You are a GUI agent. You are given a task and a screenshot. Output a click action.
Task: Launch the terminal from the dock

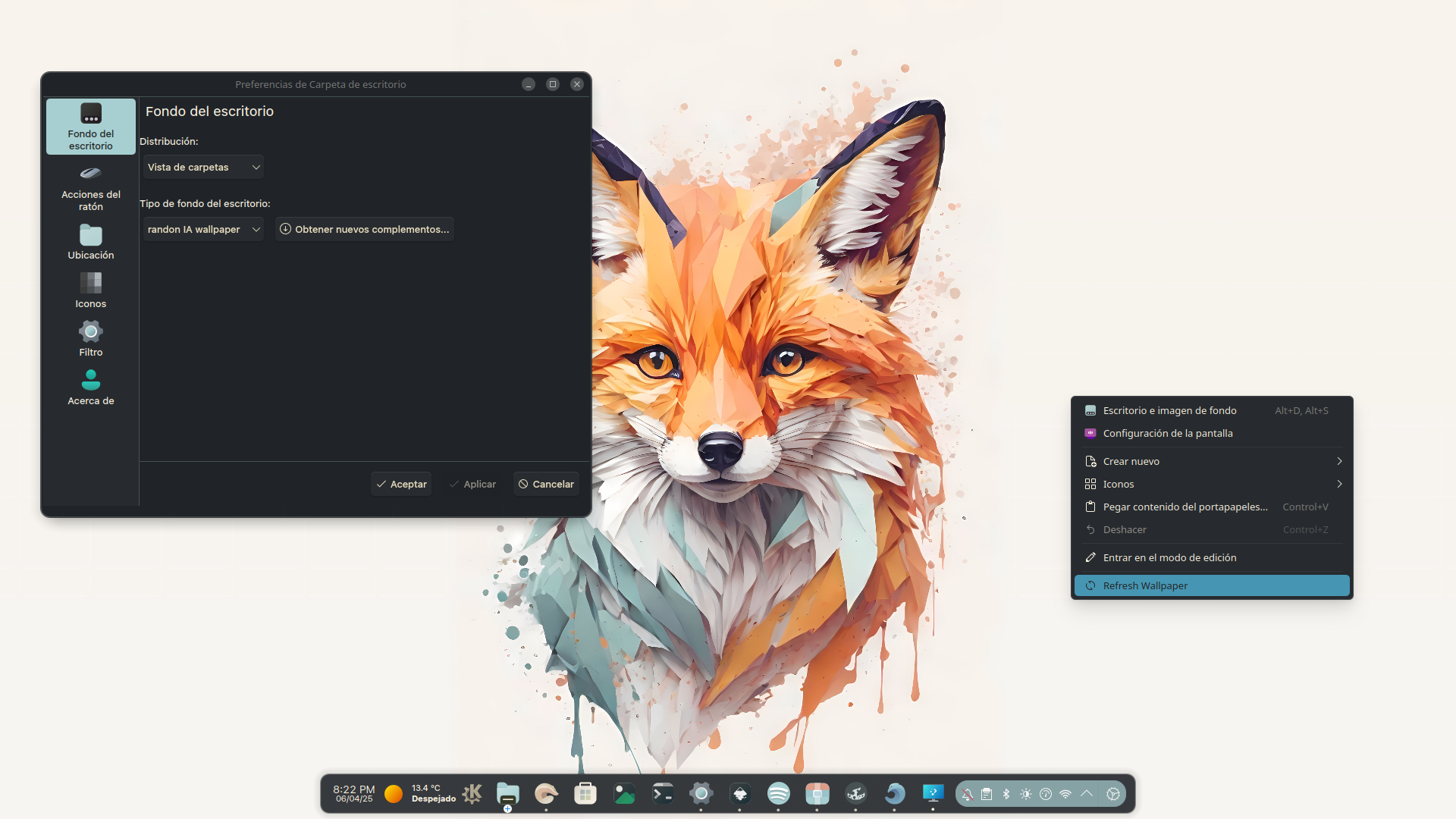(663, 794)
